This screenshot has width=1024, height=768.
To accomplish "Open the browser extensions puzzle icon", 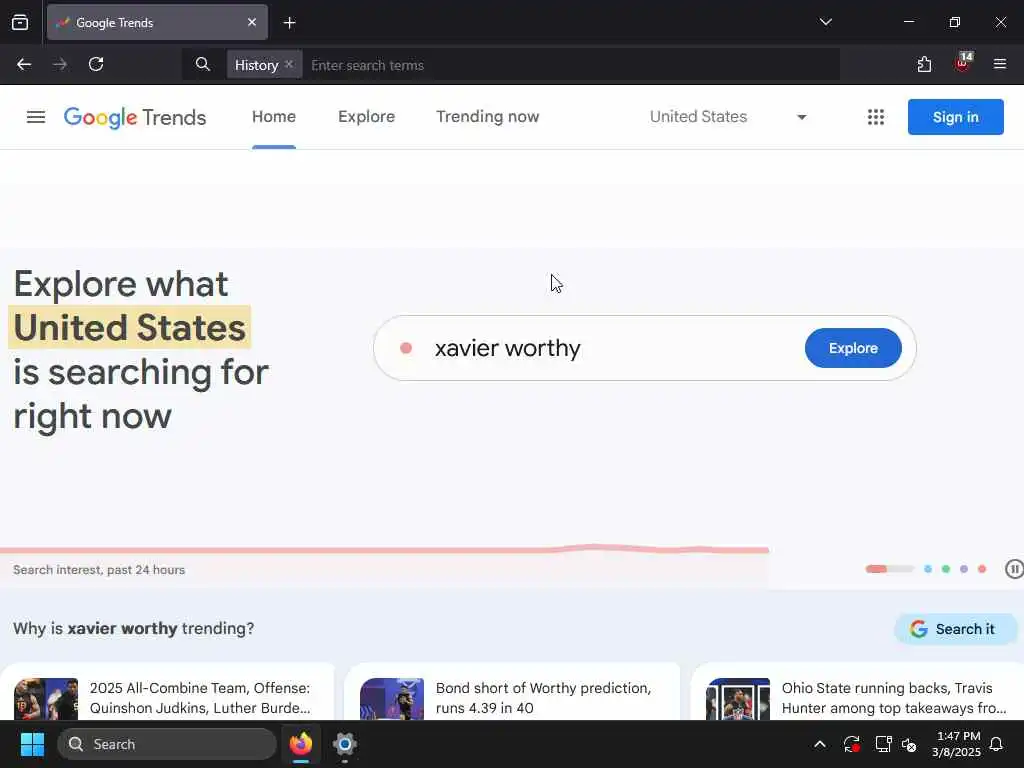I will click(924, 64).
